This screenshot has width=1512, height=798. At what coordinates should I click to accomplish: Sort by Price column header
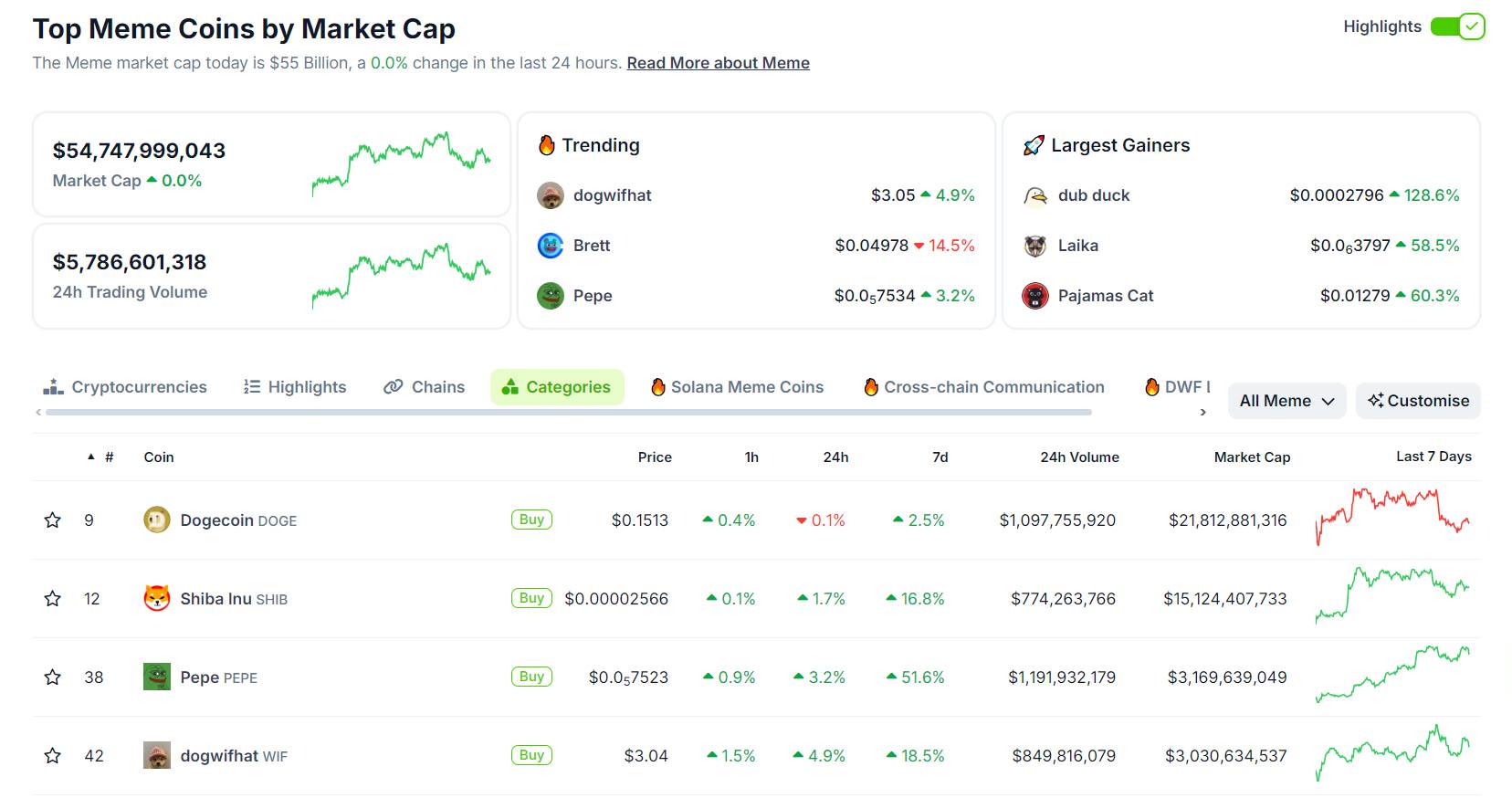pyautogui.click(x=655, y=457)
